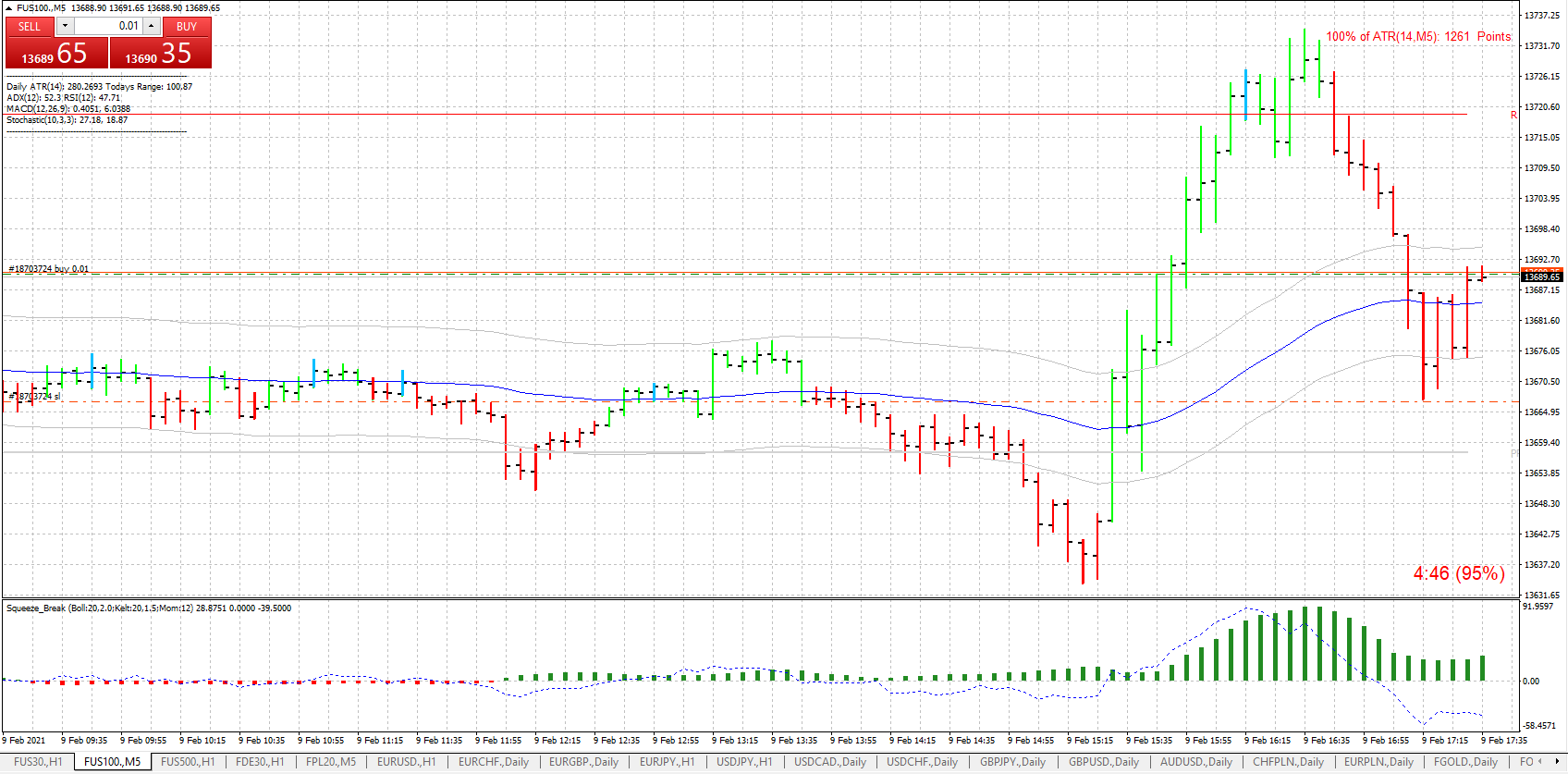The height and width of the screenshot is (774, 1568).
Task: Open the USDJPY.,H1 chart tab
Action: click(x=744, y=762)
